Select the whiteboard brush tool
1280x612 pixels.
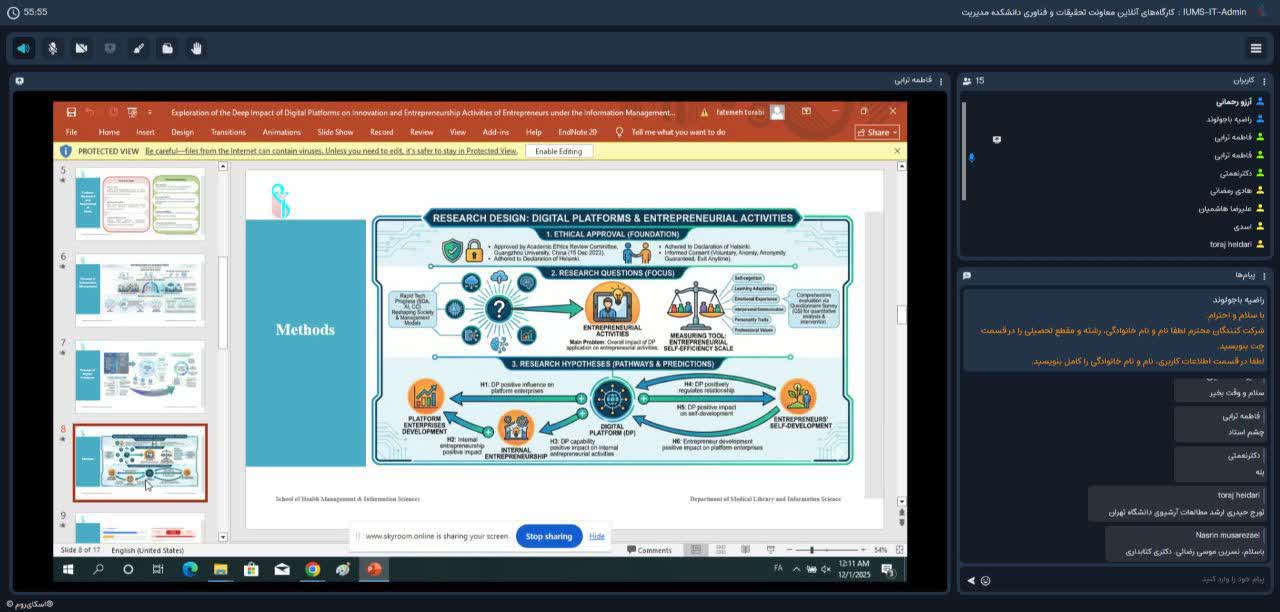[139, 48]
